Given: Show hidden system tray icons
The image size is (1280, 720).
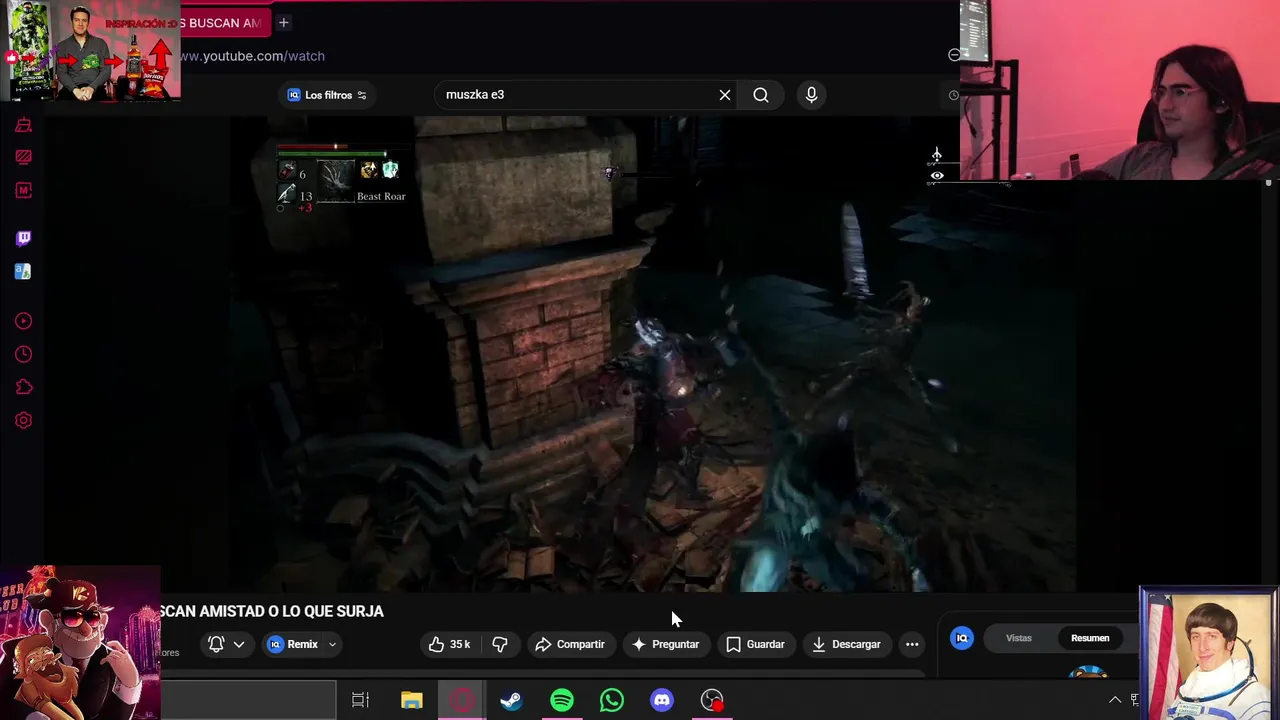Looking at the screenshot, I should coord(1115,700).
